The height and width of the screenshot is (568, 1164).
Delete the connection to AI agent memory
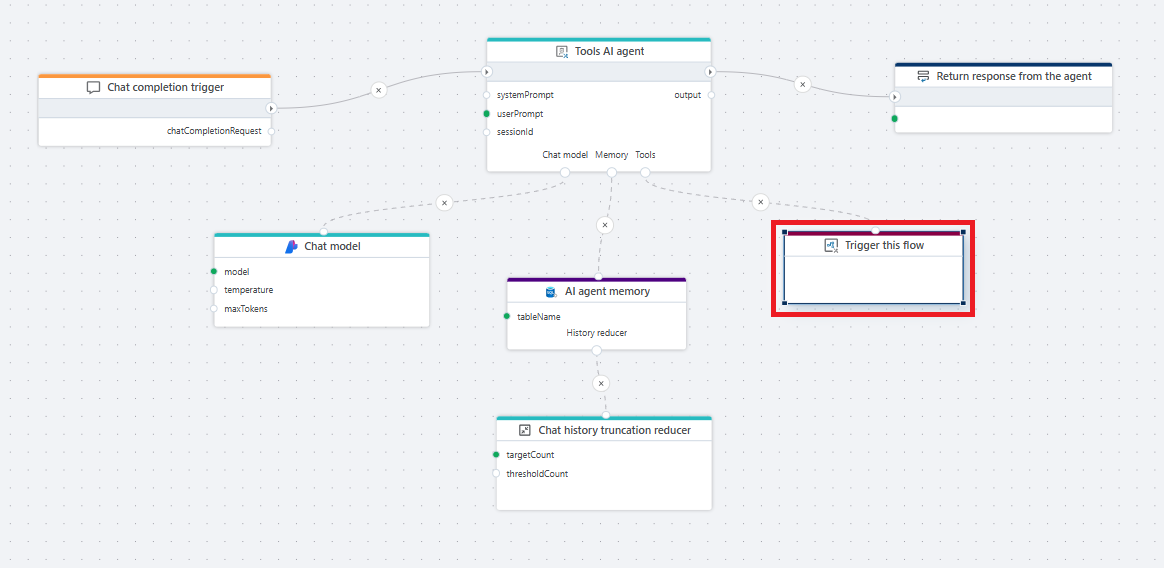(604, 225)
